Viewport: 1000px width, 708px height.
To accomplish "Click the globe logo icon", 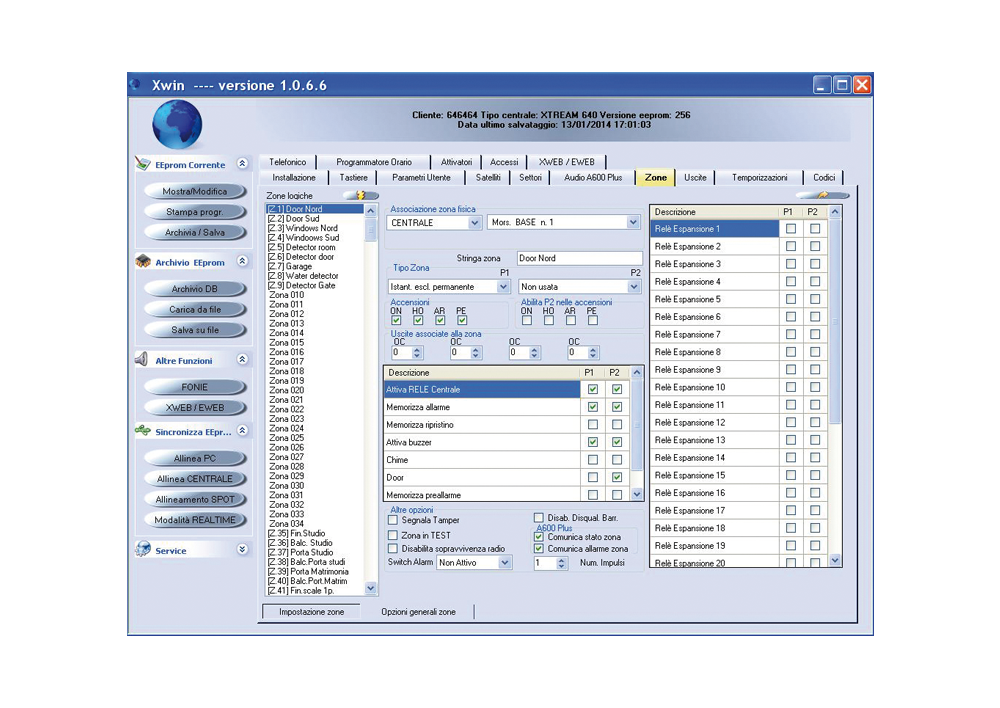I will 177,125.
